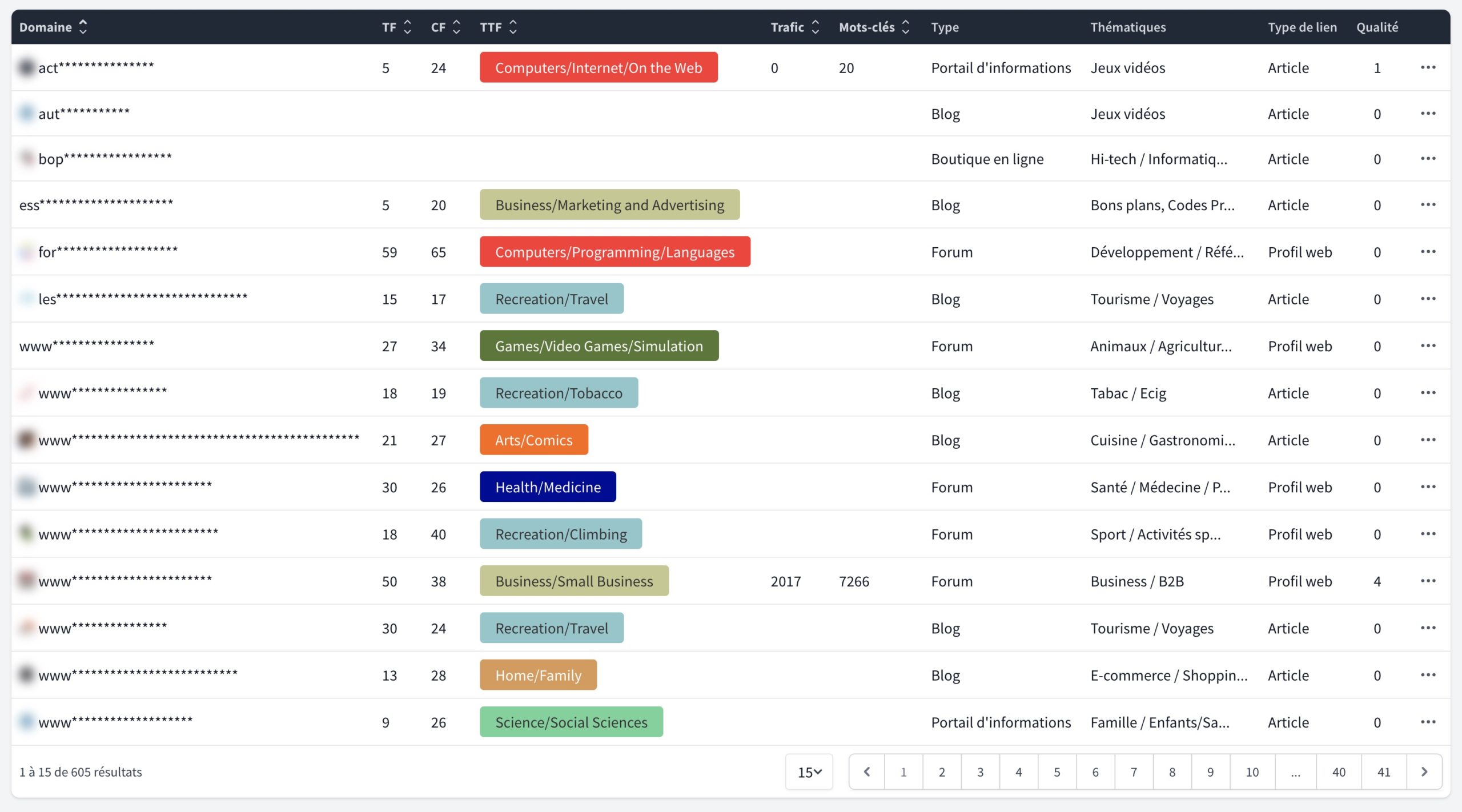Open three-dot menu for Business/Small Business row
This screenshot has height=812, width=1462.
pyautogui.click(x=1428, y=581)
